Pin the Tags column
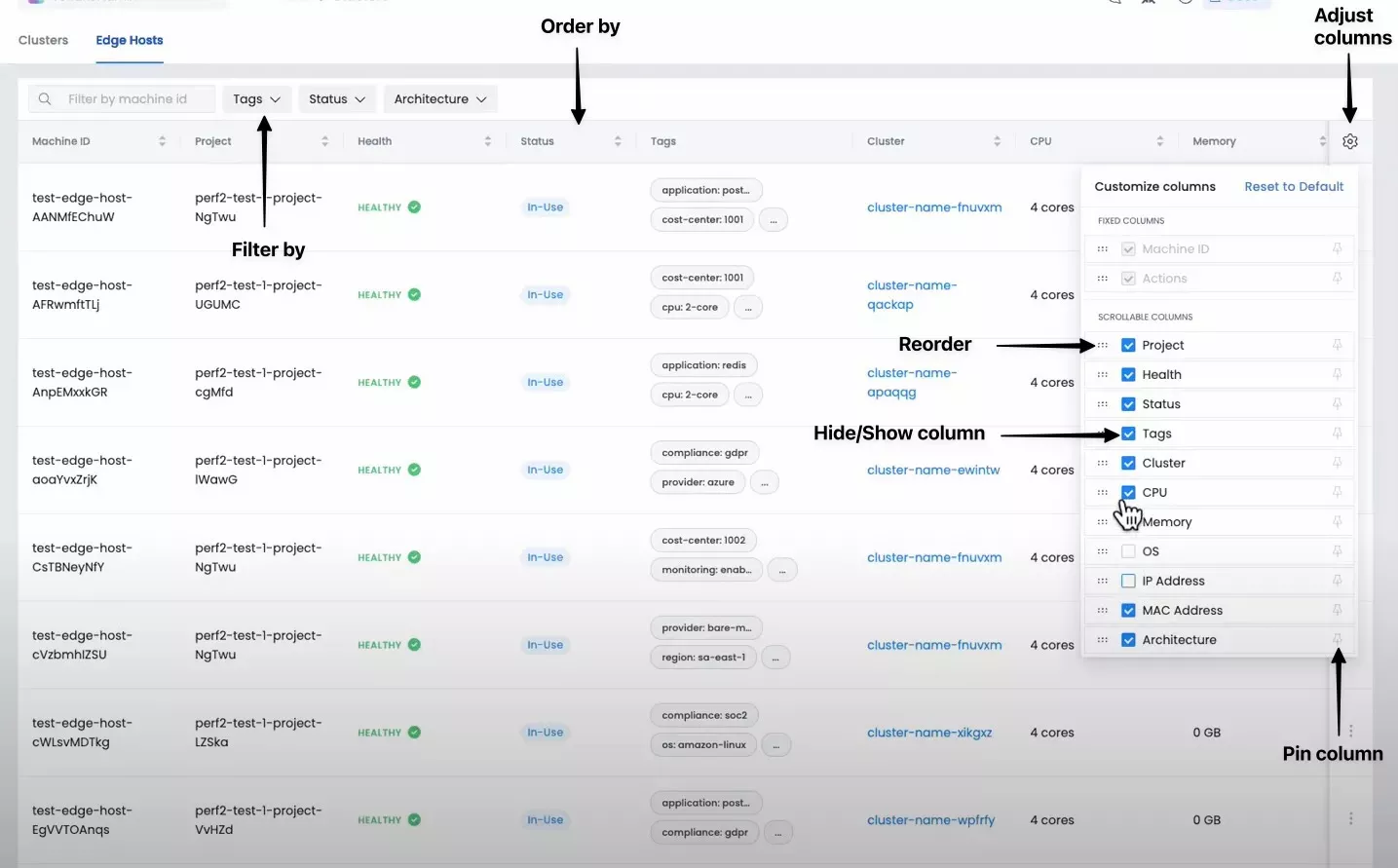This screenshot has width=1398, height=868. (1337, 433)
